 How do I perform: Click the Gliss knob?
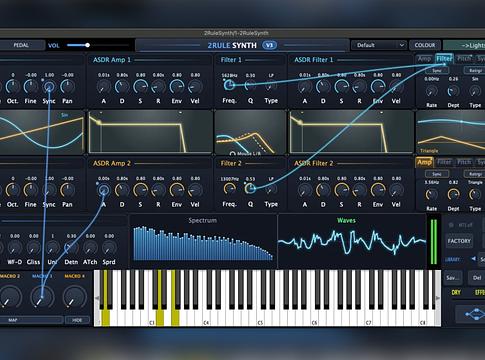(33, 248)
